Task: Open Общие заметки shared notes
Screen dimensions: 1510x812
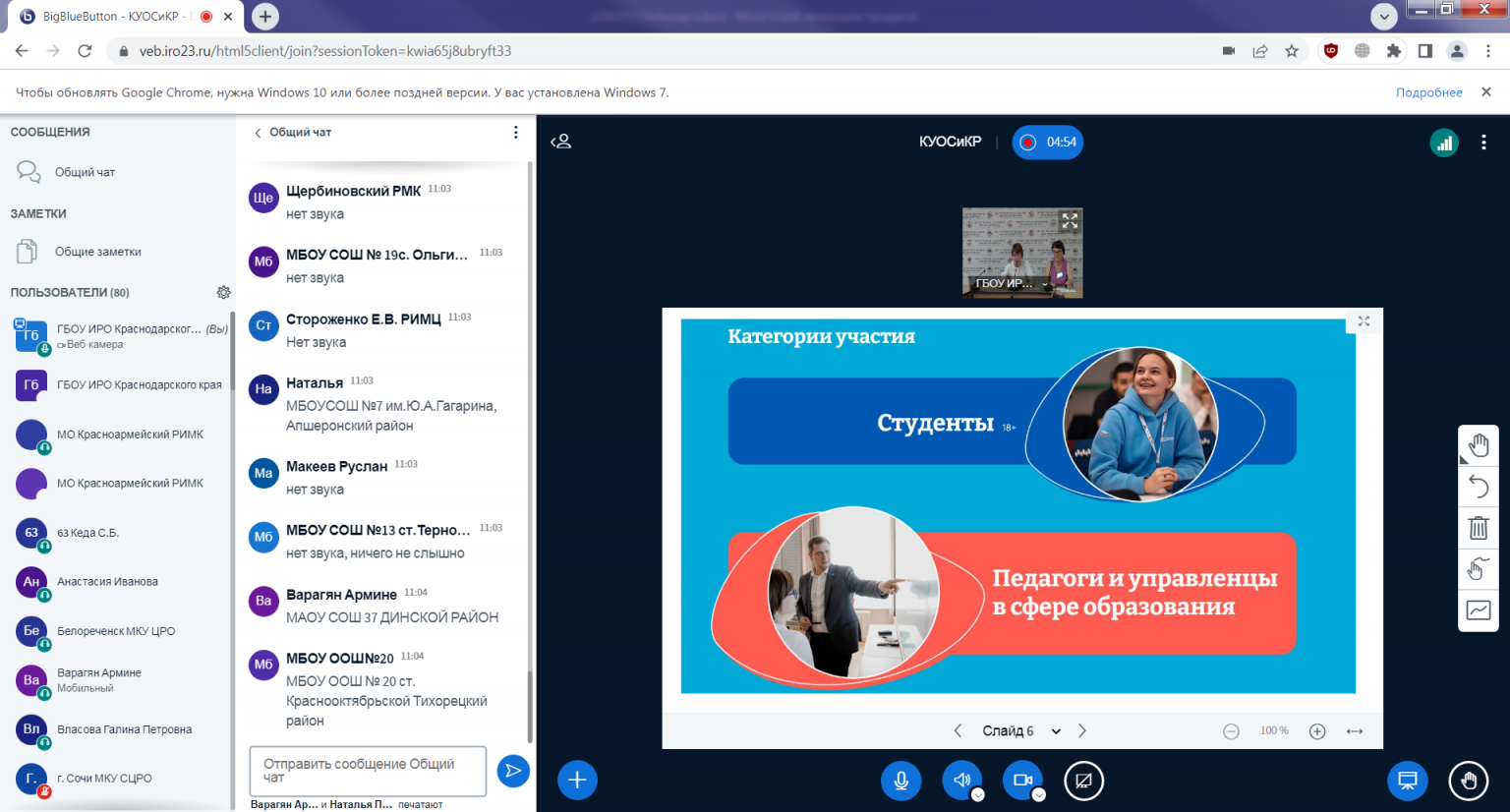Action: [97, 252]
